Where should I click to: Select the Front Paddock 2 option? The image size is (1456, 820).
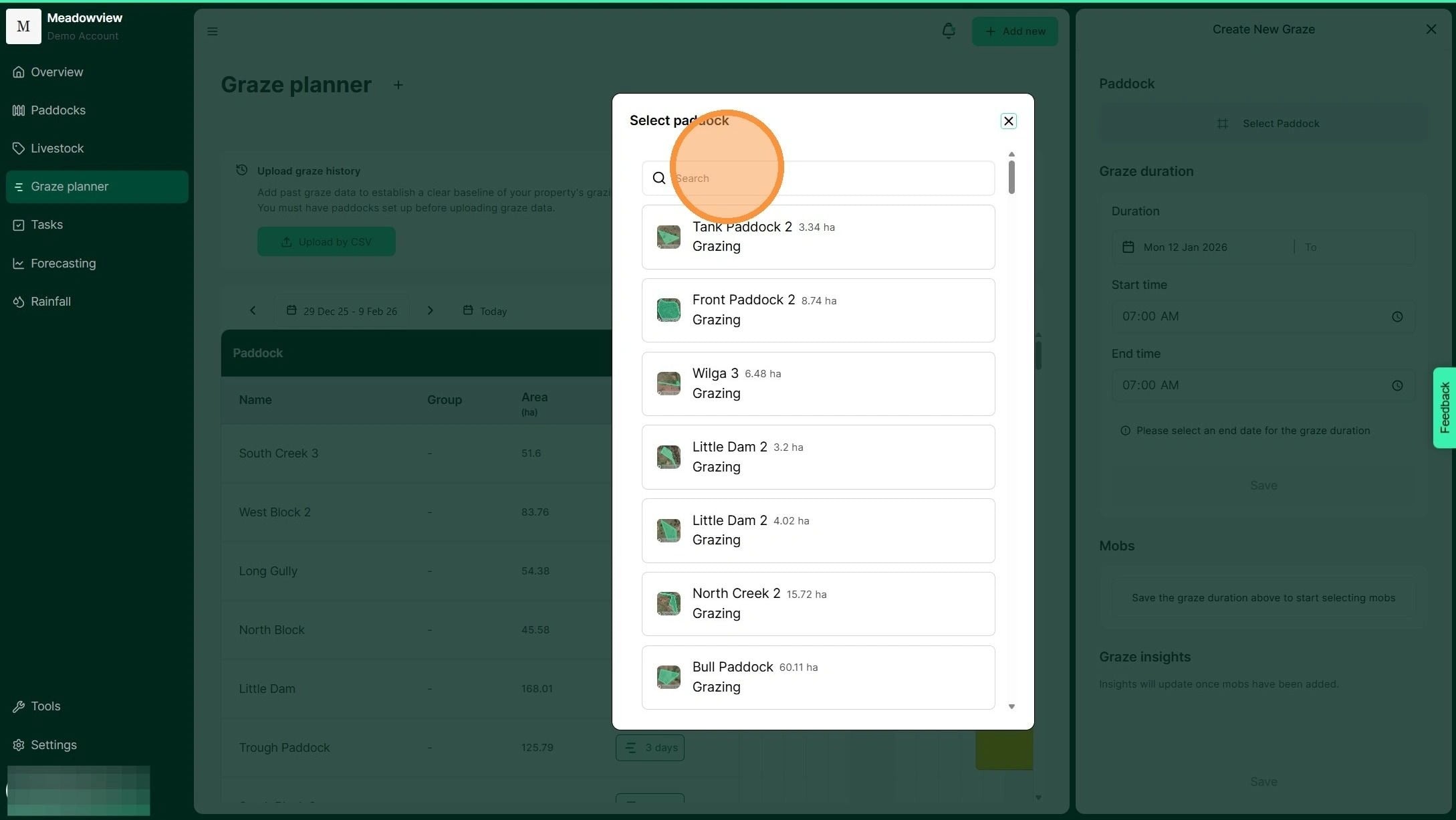[818, 310]
